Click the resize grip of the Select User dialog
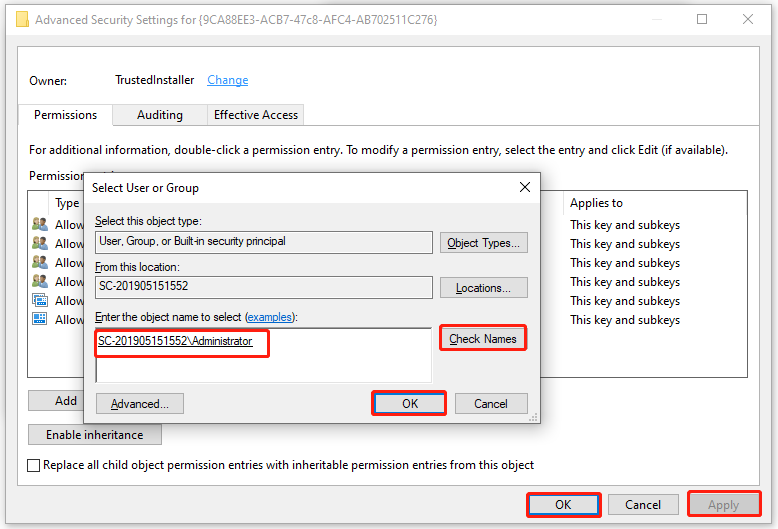 tap(533, 417)
